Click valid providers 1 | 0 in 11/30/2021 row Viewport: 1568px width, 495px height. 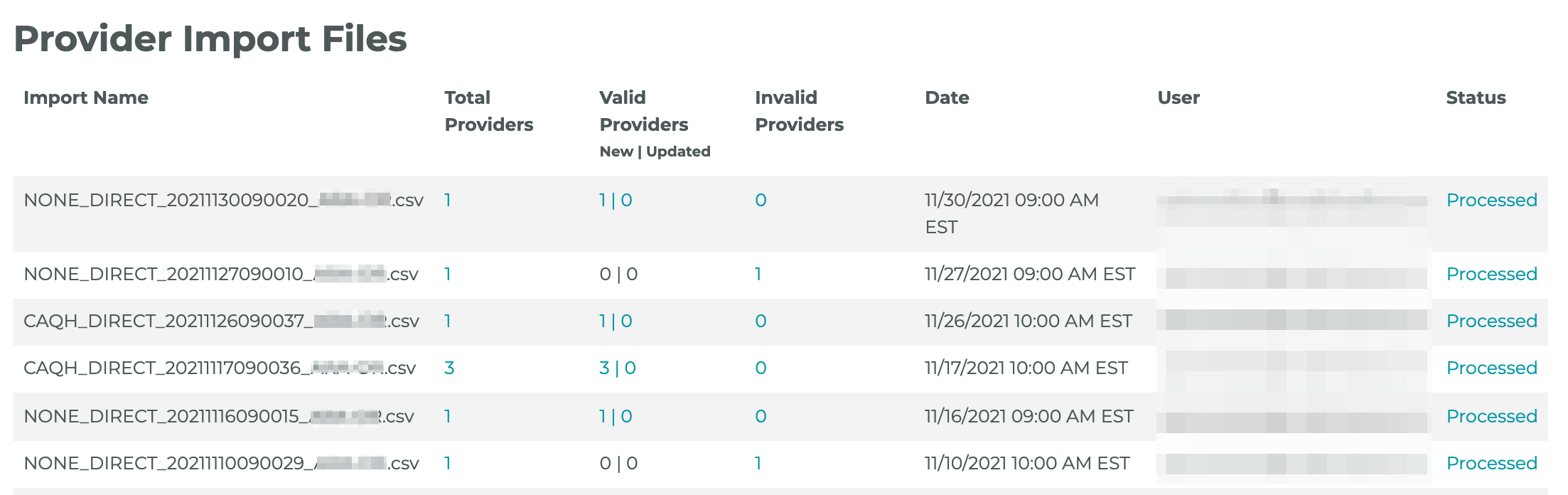tap(616, 200)
